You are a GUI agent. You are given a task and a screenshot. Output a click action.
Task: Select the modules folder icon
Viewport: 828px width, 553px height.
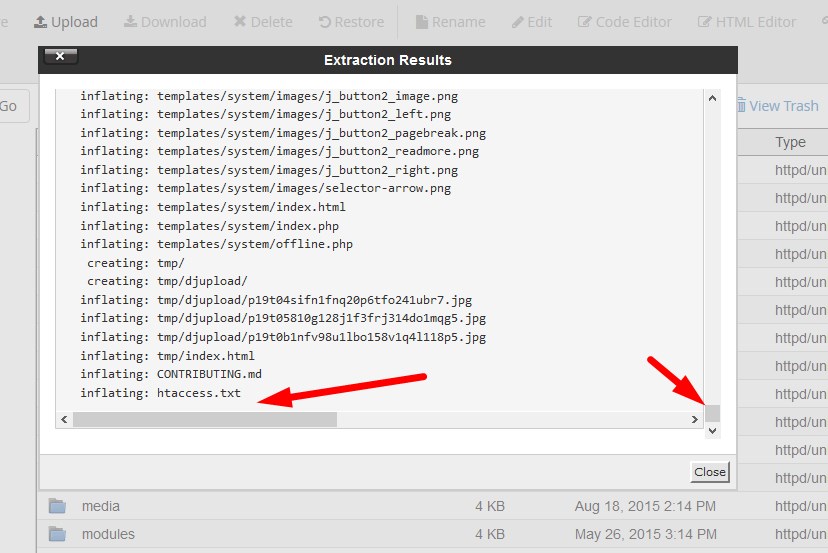pos(57,534)
